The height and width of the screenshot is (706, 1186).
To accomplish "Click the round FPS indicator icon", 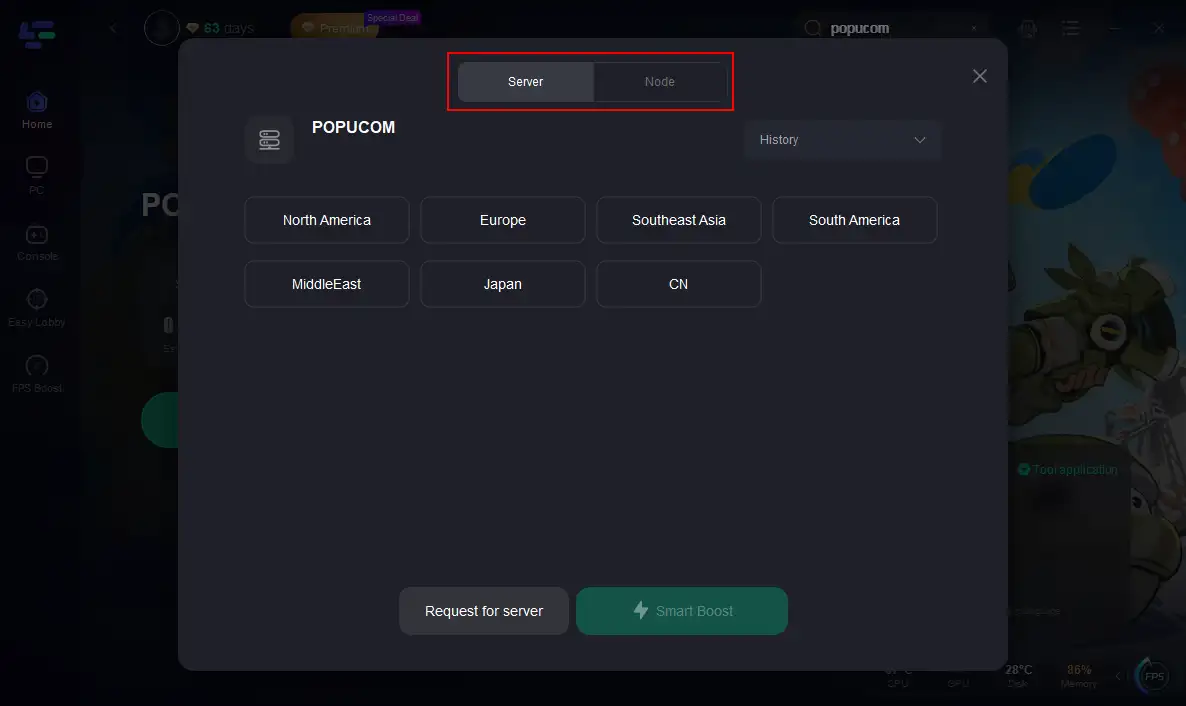I will pyautogui.click(x=1154, y=677).
